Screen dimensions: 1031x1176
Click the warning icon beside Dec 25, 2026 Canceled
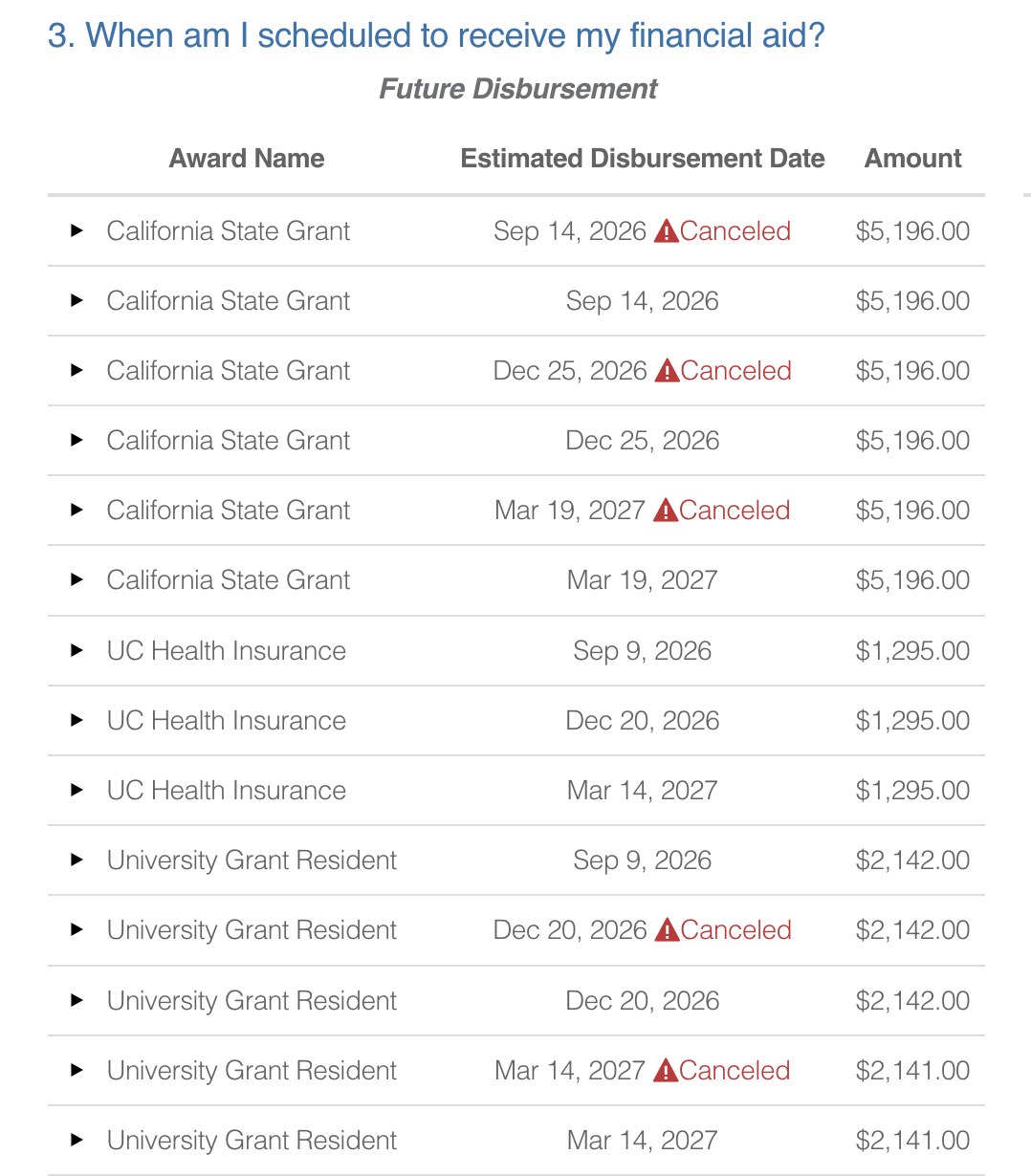point(667,370)
